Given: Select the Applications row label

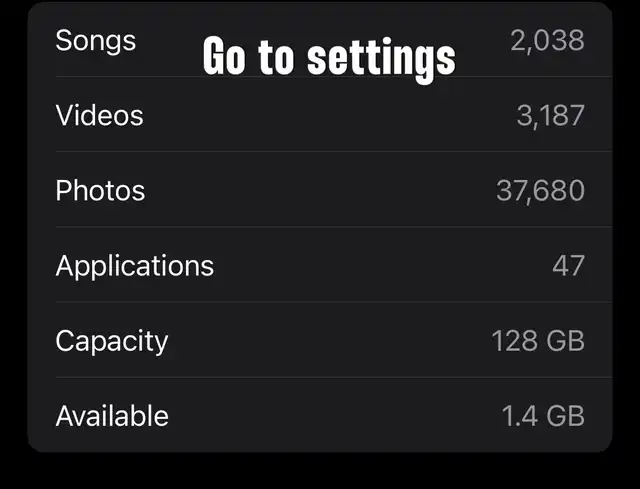Looking at the screenshot, I should pyautogui.click(x=134, y=267).
